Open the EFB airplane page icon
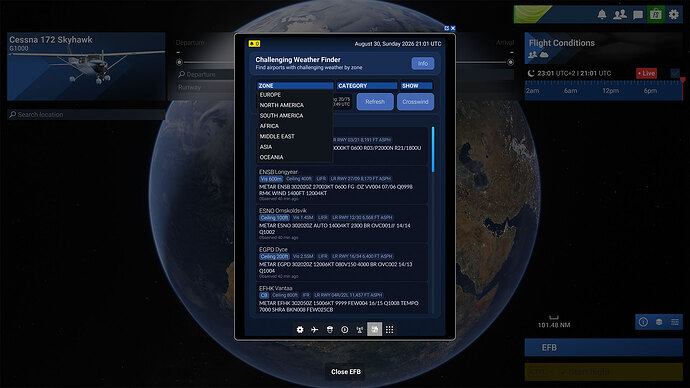 click(315, 329)
